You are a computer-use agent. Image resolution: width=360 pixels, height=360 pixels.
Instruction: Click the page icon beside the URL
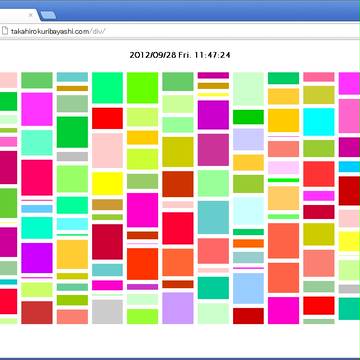coord(4,31)
